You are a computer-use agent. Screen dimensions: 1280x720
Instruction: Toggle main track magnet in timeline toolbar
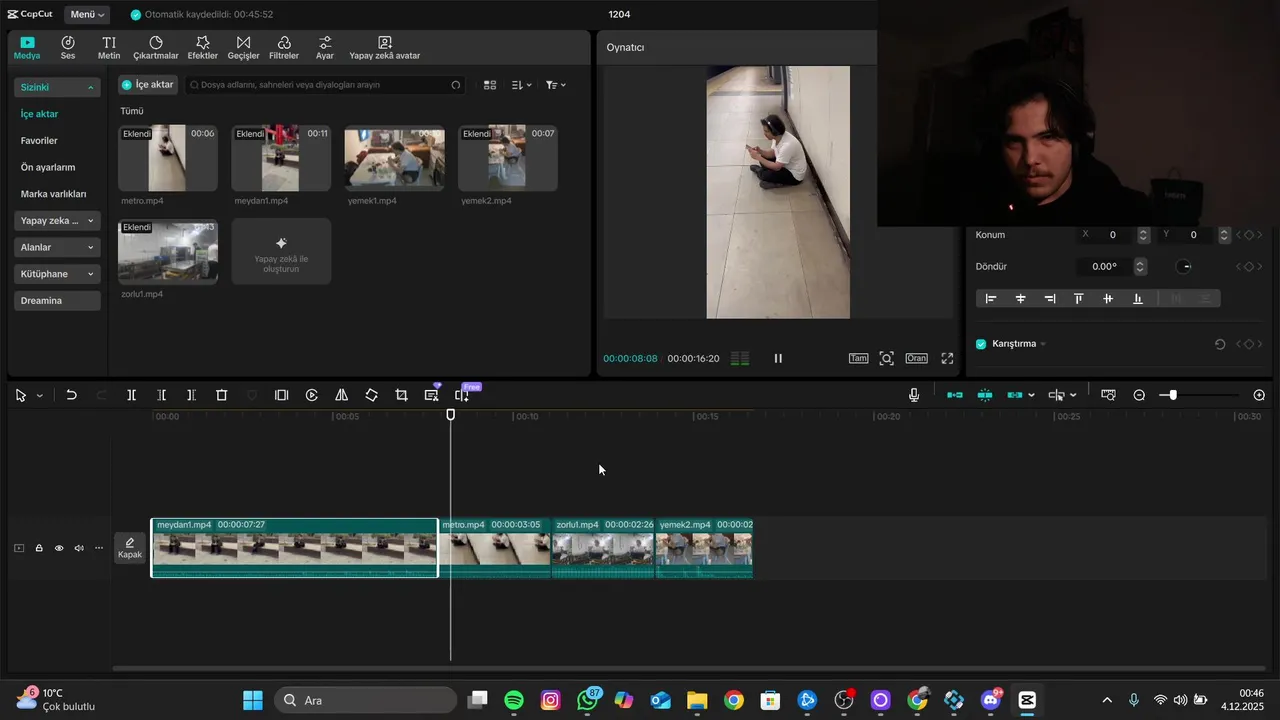(x=955, y=395)
